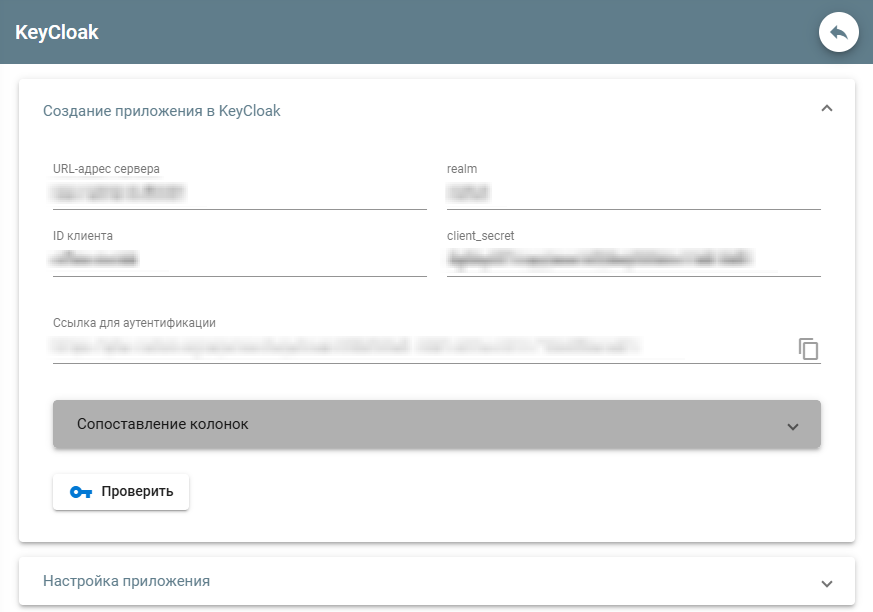Click the 'KeyCloak' header title
Screen dimensions: 873x612
coord(57,32)
